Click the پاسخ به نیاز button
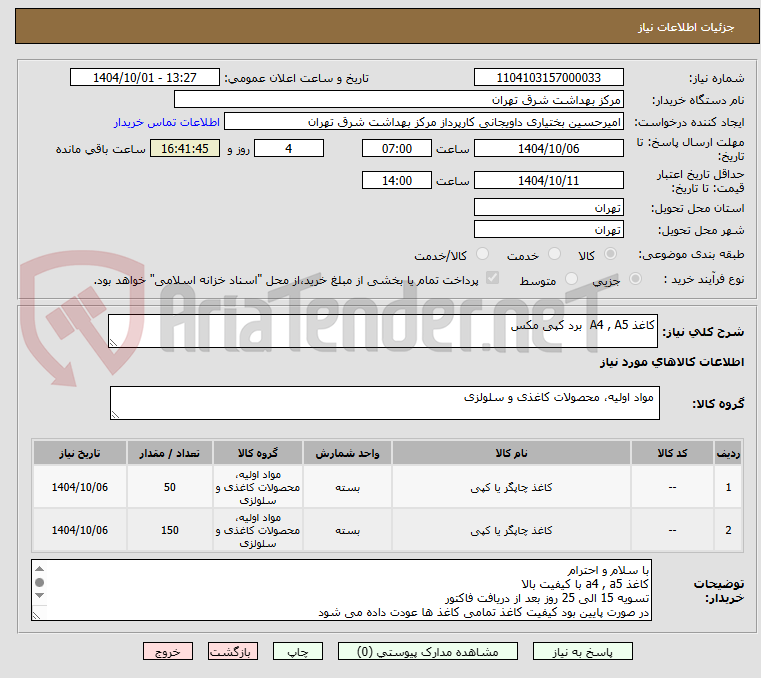Image resolution: width=761 pixels, height=678 pixels. 582,652
